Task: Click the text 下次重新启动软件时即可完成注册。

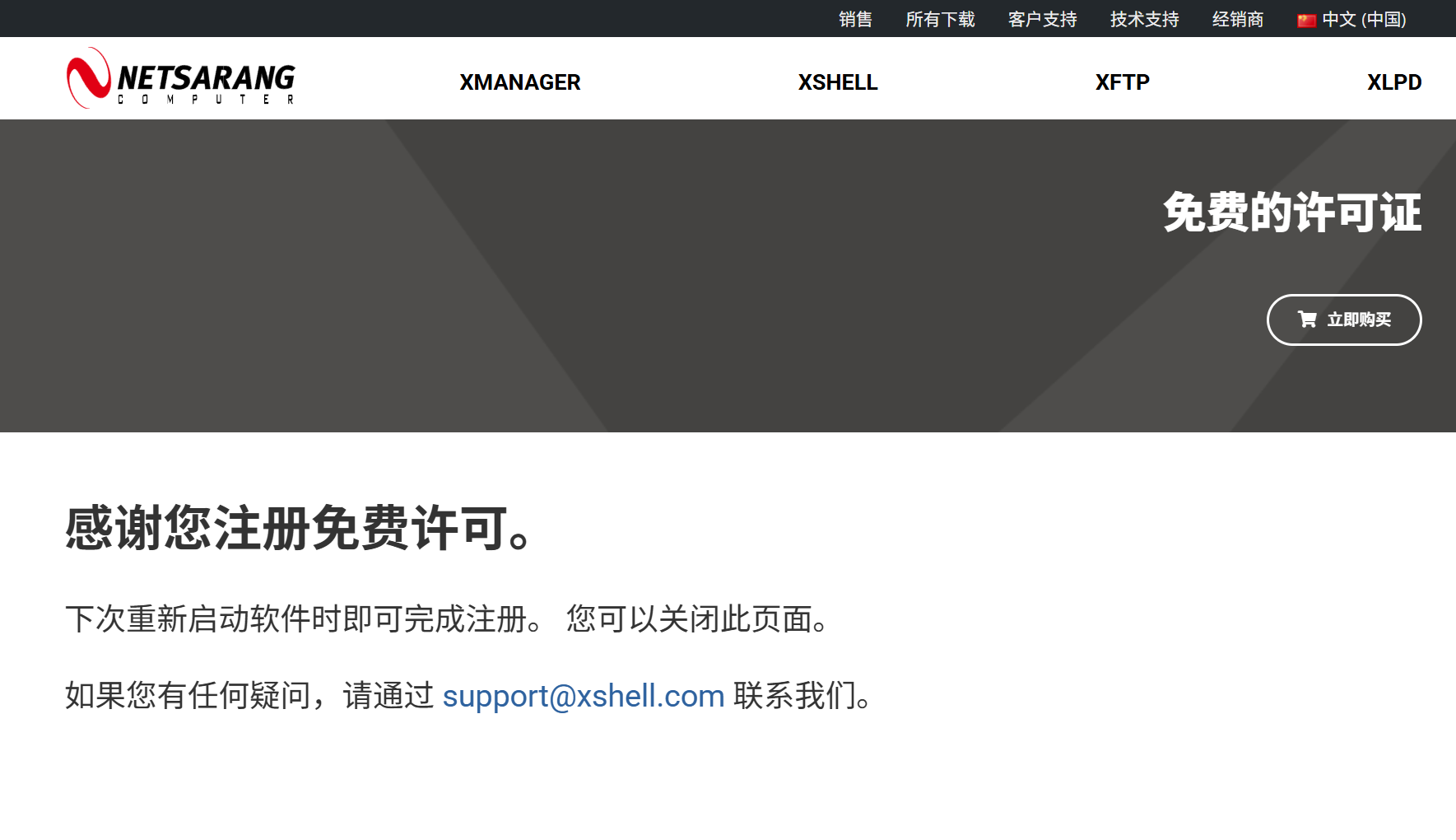Action: [305, 619]
